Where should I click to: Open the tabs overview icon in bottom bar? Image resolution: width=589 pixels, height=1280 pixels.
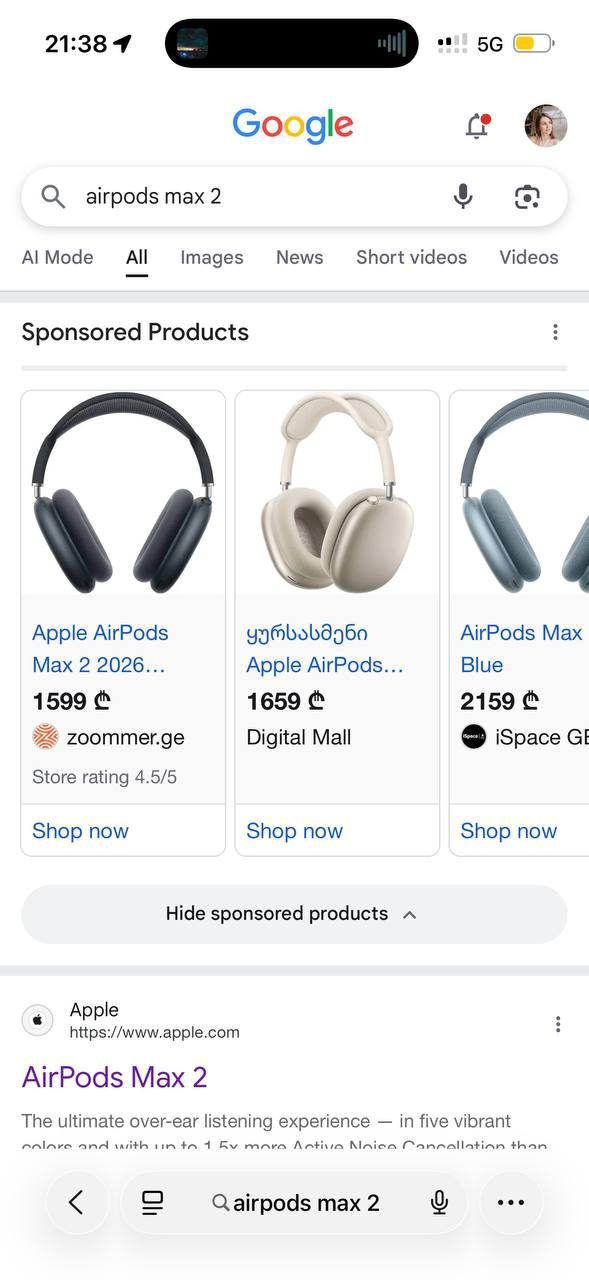(152, 1203)
